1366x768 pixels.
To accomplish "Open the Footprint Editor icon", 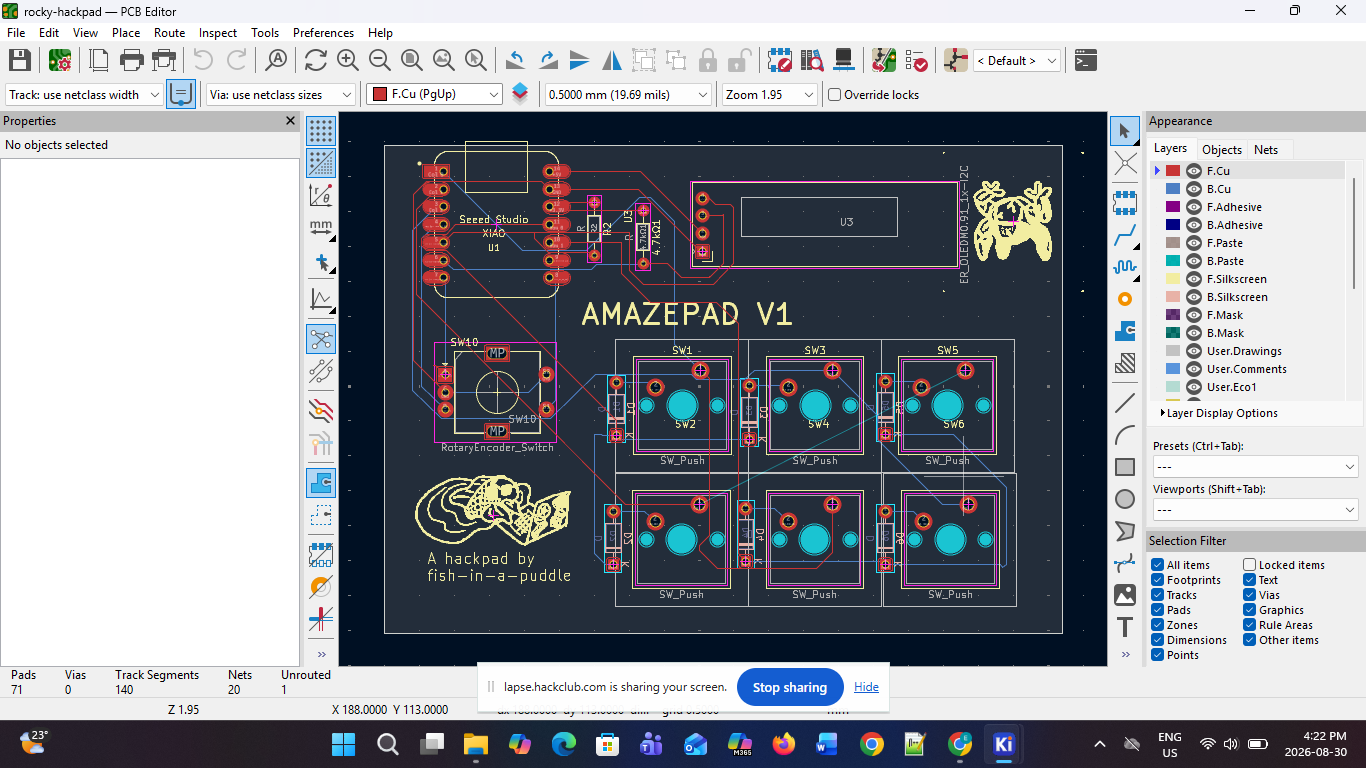I will click(779, 60).
